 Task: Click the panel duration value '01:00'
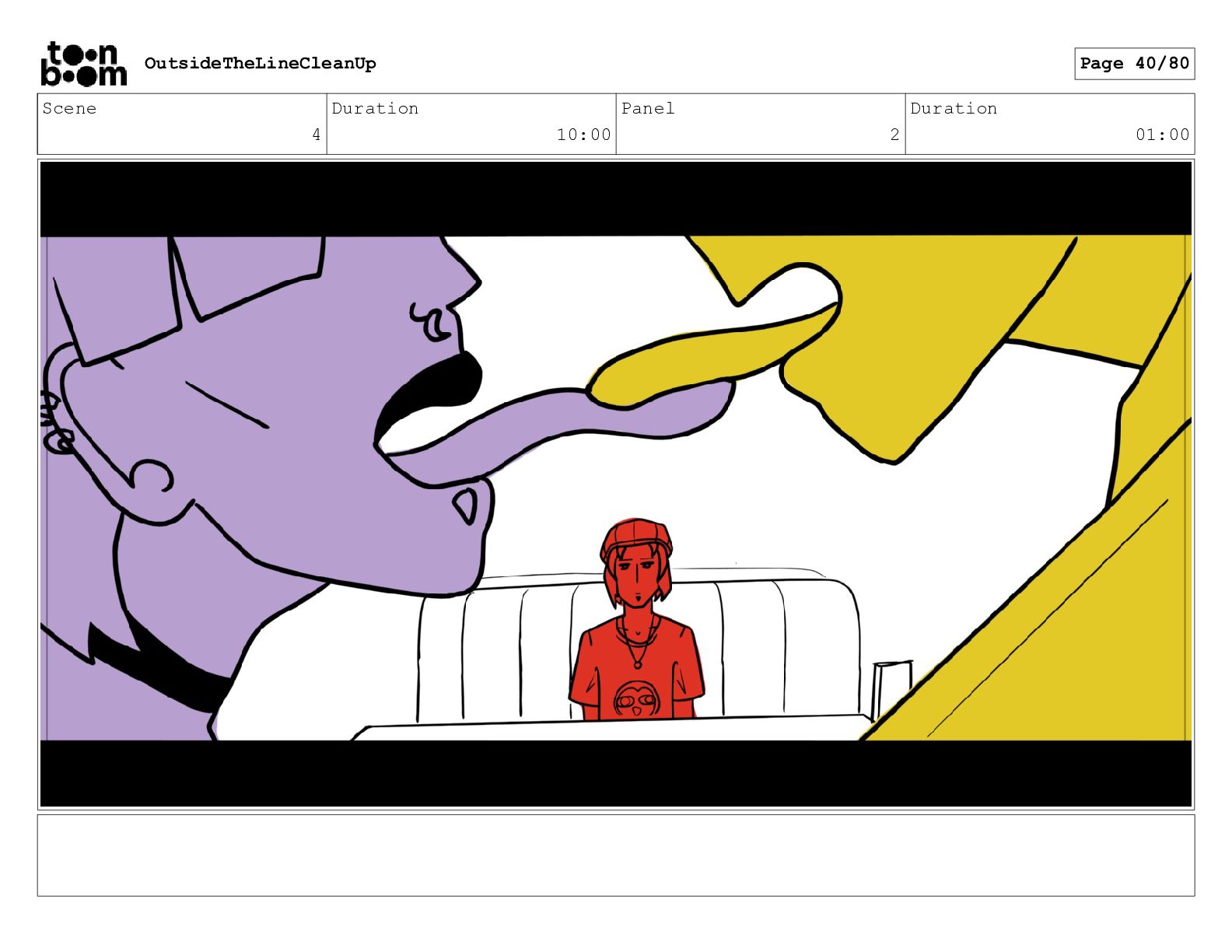(x=1162, y=135)
